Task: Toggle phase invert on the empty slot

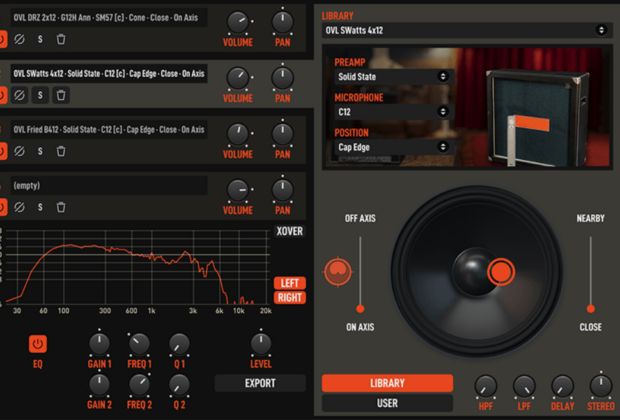Action: [19, 207]
